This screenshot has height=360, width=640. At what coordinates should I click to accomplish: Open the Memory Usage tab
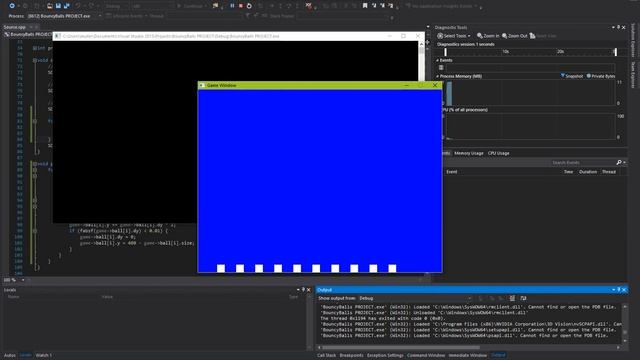[x=469, y=153]
